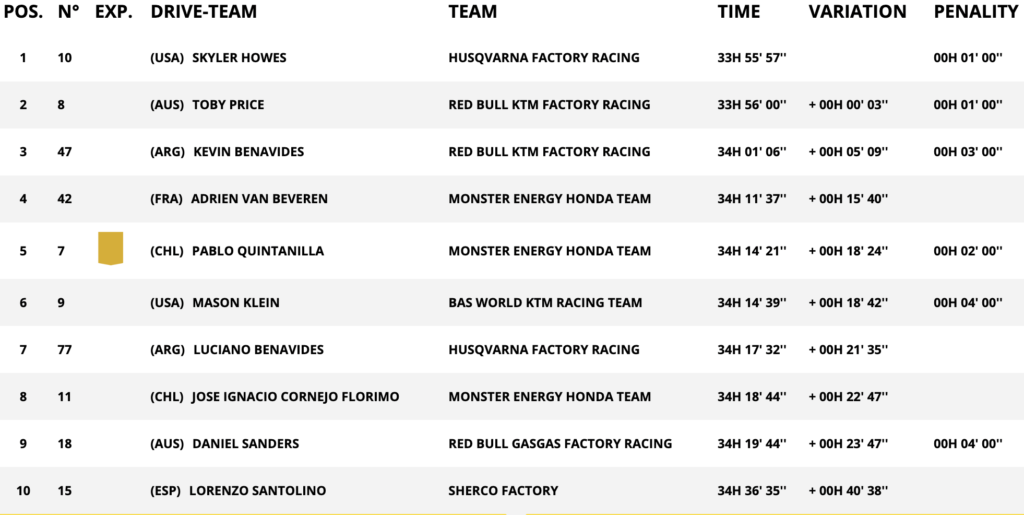
Task: Click the Sherco Factory team name
Action: (x=503, y=491)
